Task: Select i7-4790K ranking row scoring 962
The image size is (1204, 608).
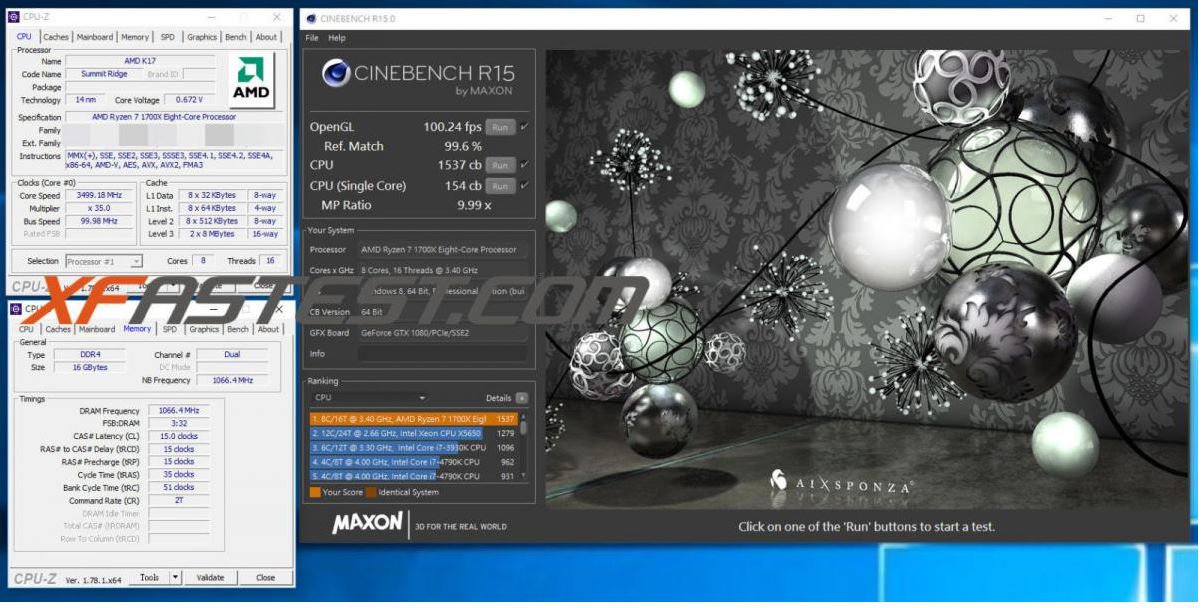Action: click(414, 462)
